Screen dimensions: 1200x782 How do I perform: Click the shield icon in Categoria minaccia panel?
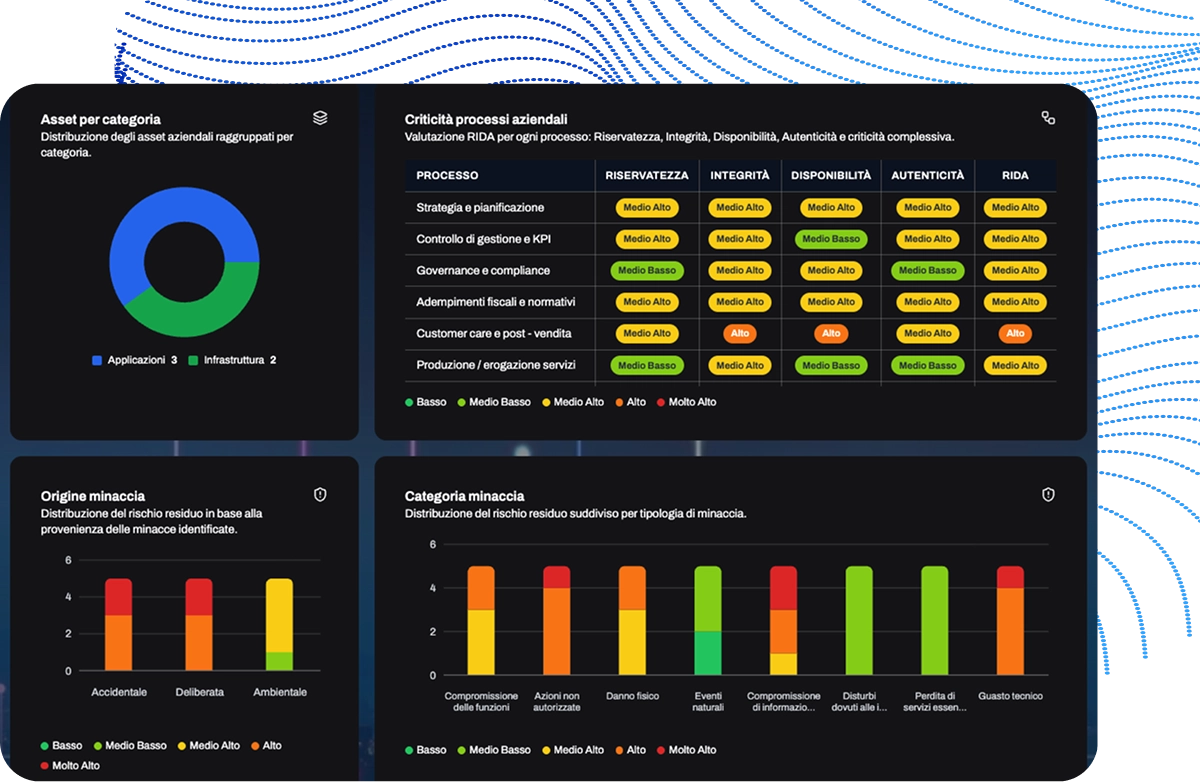point(1048,494)
